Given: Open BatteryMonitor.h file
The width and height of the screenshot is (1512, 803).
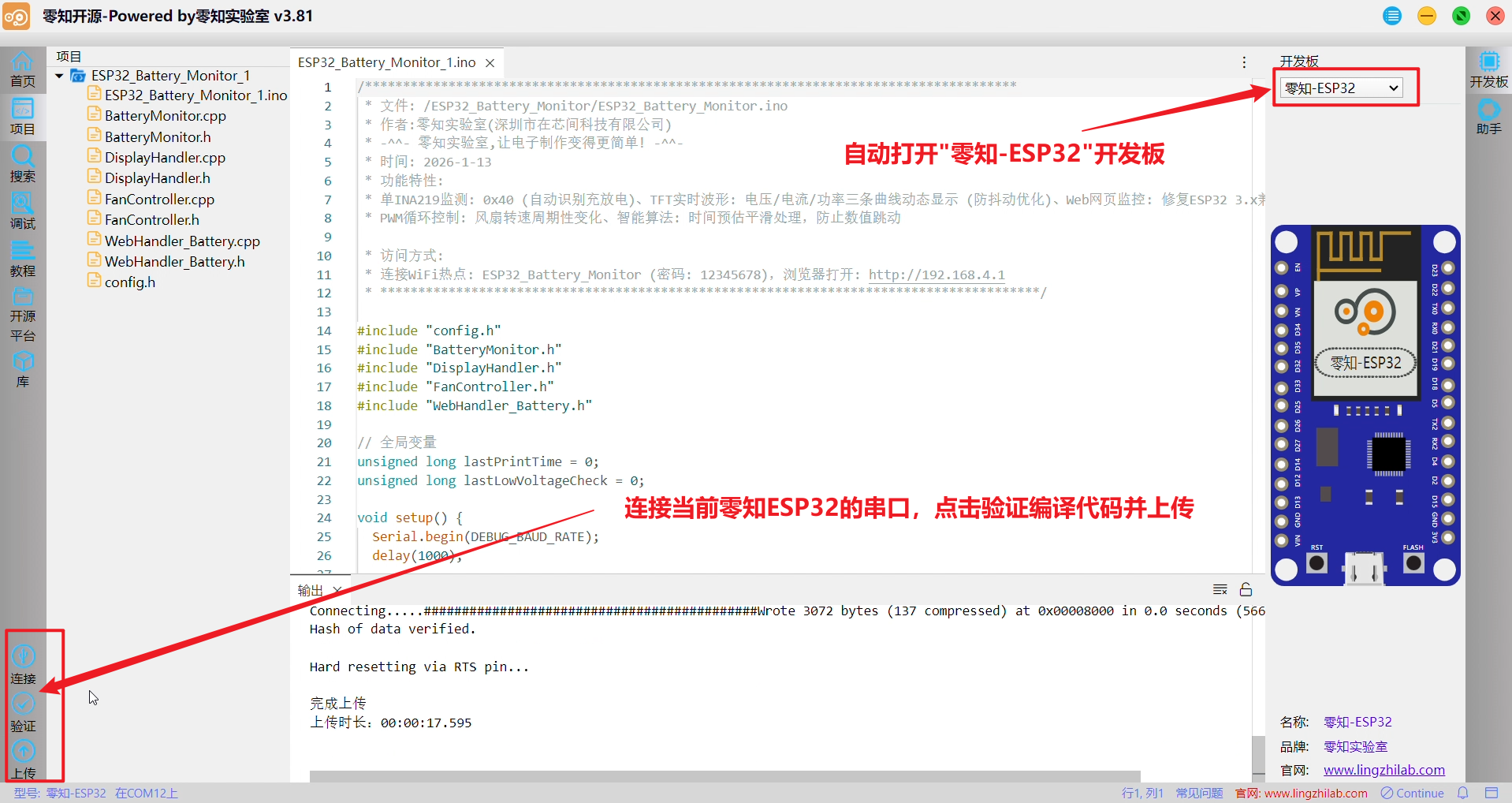Looking at the screenshot, I should tap(150, 137).
